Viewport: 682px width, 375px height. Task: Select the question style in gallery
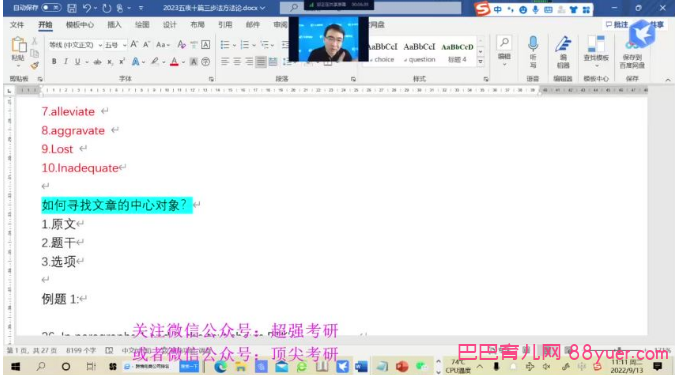419,52
